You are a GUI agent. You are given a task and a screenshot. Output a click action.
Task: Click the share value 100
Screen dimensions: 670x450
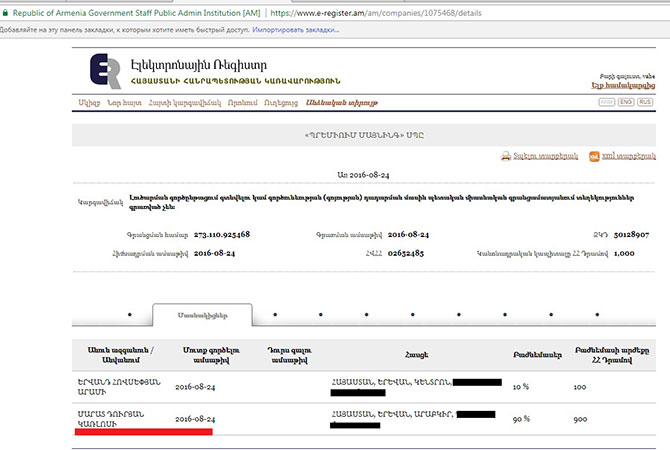[x=580, y=387]
